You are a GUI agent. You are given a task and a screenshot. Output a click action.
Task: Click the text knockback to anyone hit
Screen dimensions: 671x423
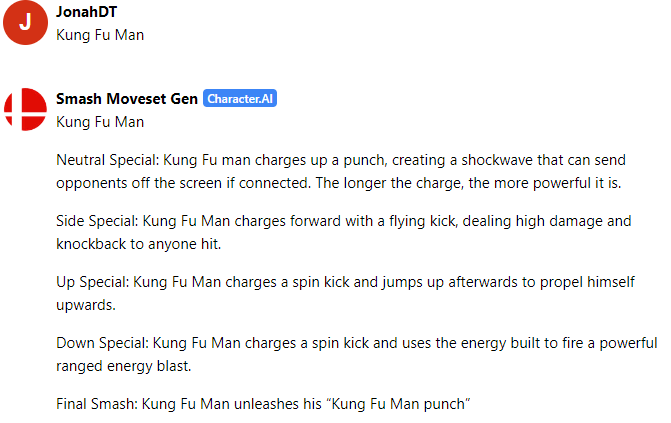pyautogui.click(x=138, y=244)
